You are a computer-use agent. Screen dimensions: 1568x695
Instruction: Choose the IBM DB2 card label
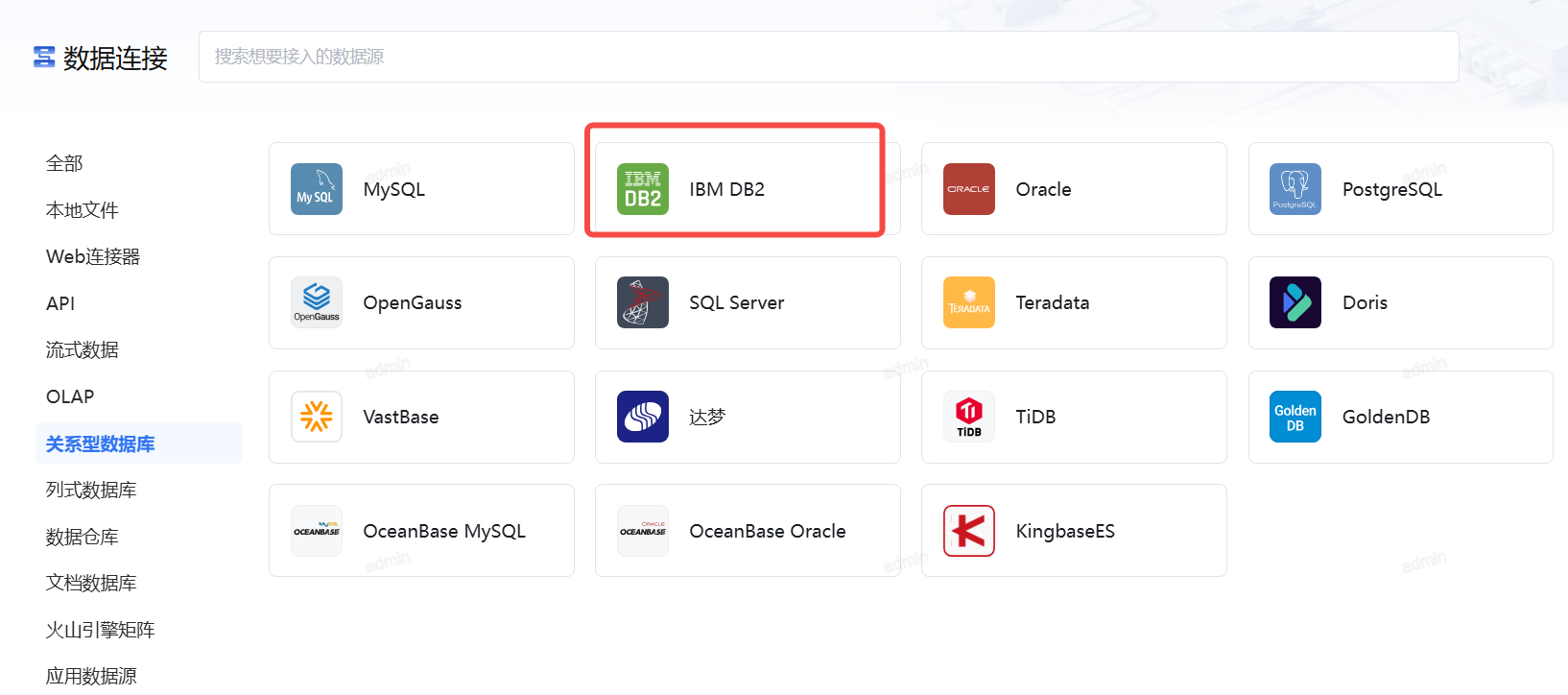pos(727,189)
